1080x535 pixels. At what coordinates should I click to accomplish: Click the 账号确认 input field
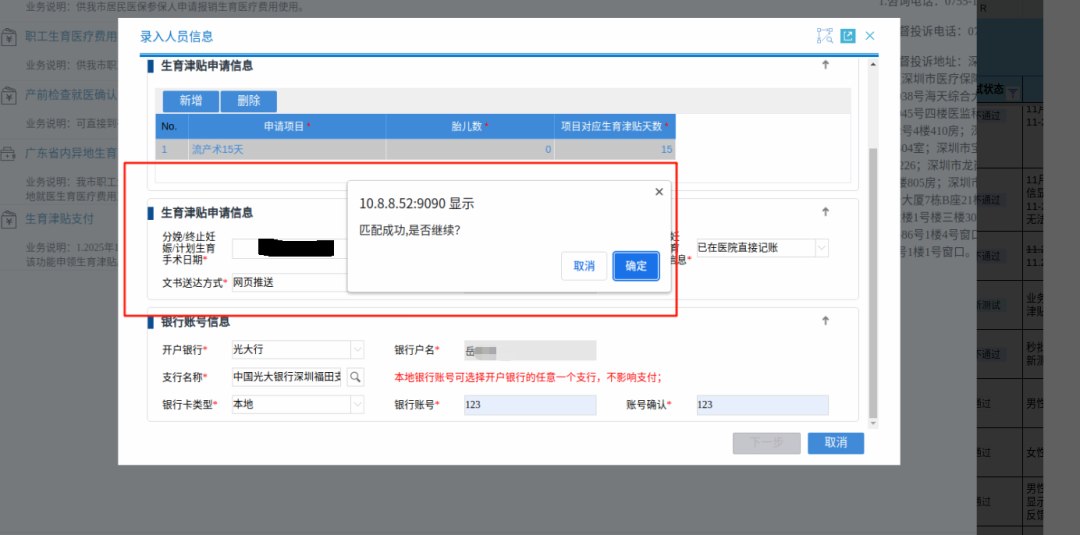pyautogui.click(x=762, y=405)
